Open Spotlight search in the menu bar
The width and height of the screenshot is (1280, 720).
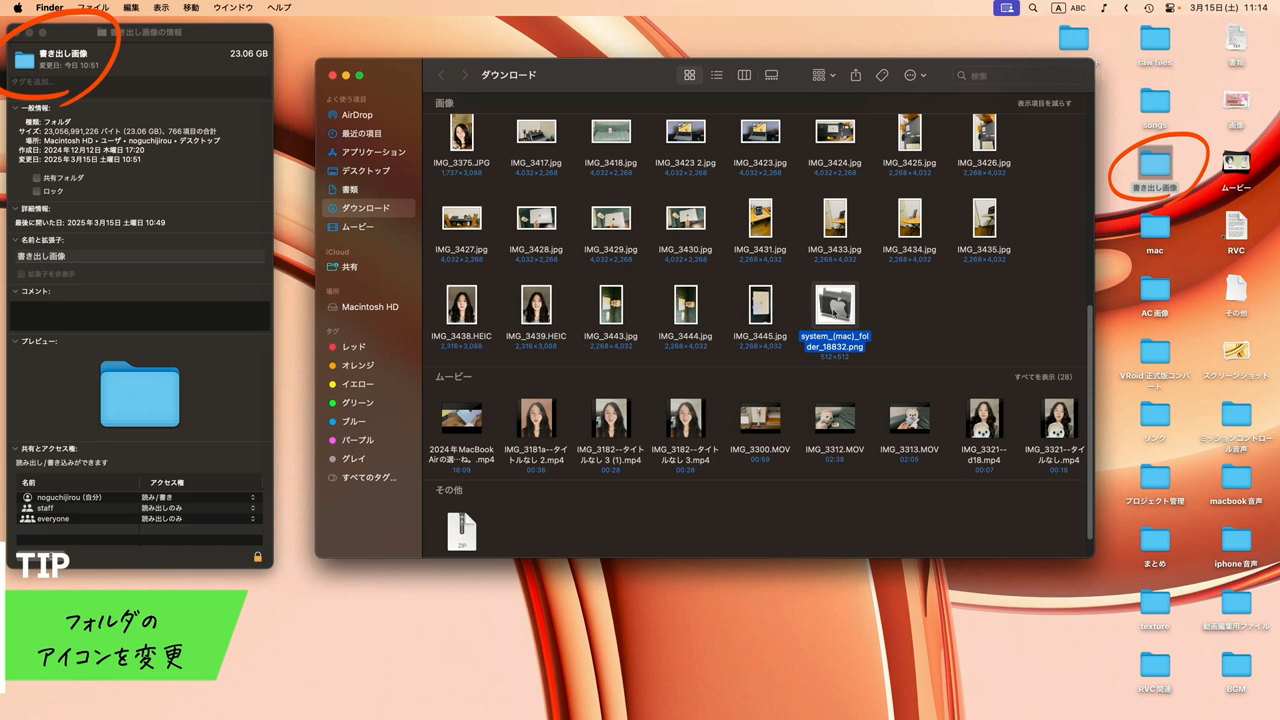point(1033,8)
